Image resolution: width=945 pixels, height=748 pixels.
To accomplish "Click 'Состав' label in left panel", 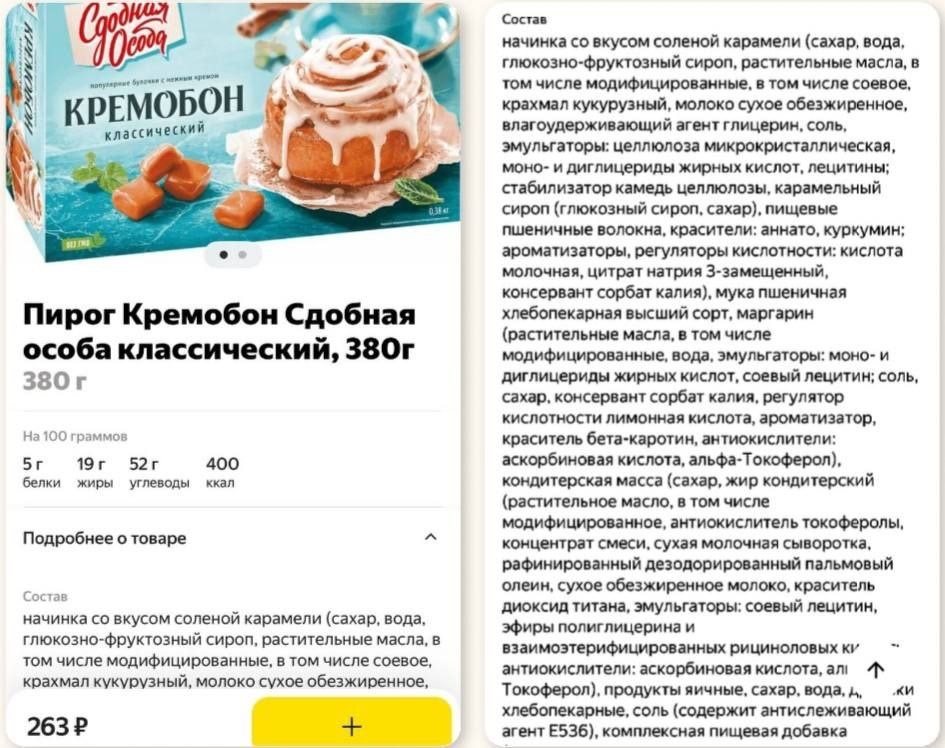I will tap(45, 597).
